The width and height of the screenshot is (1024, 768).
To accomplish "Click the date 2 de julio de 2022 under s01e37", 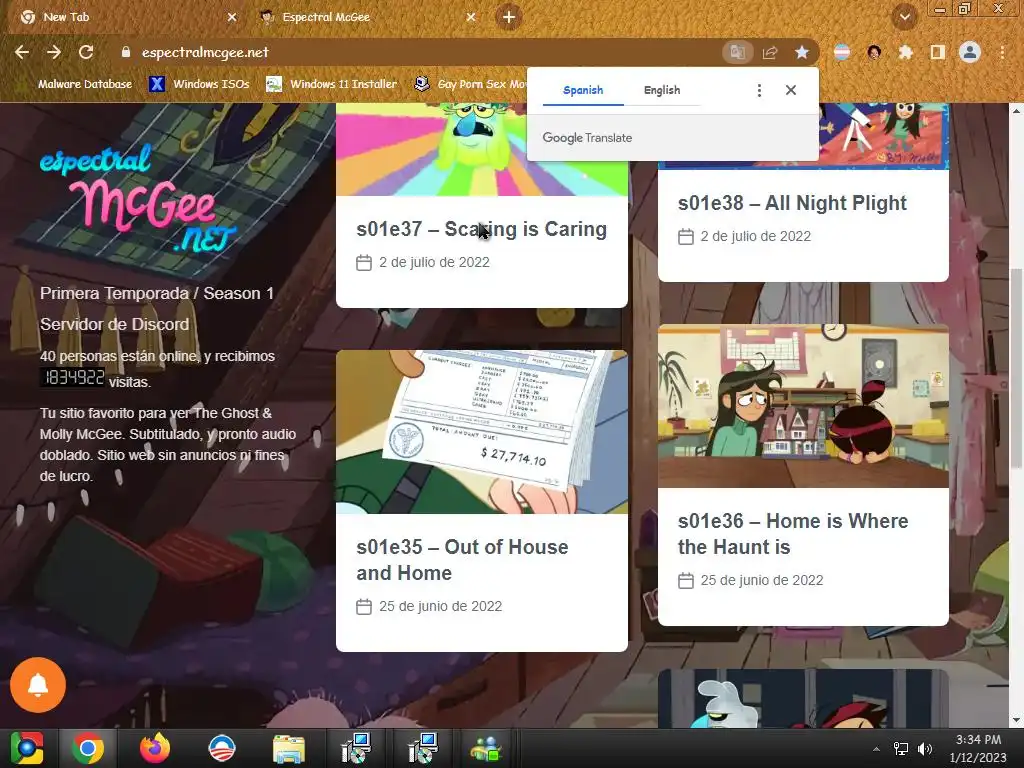I will (434, 263).
